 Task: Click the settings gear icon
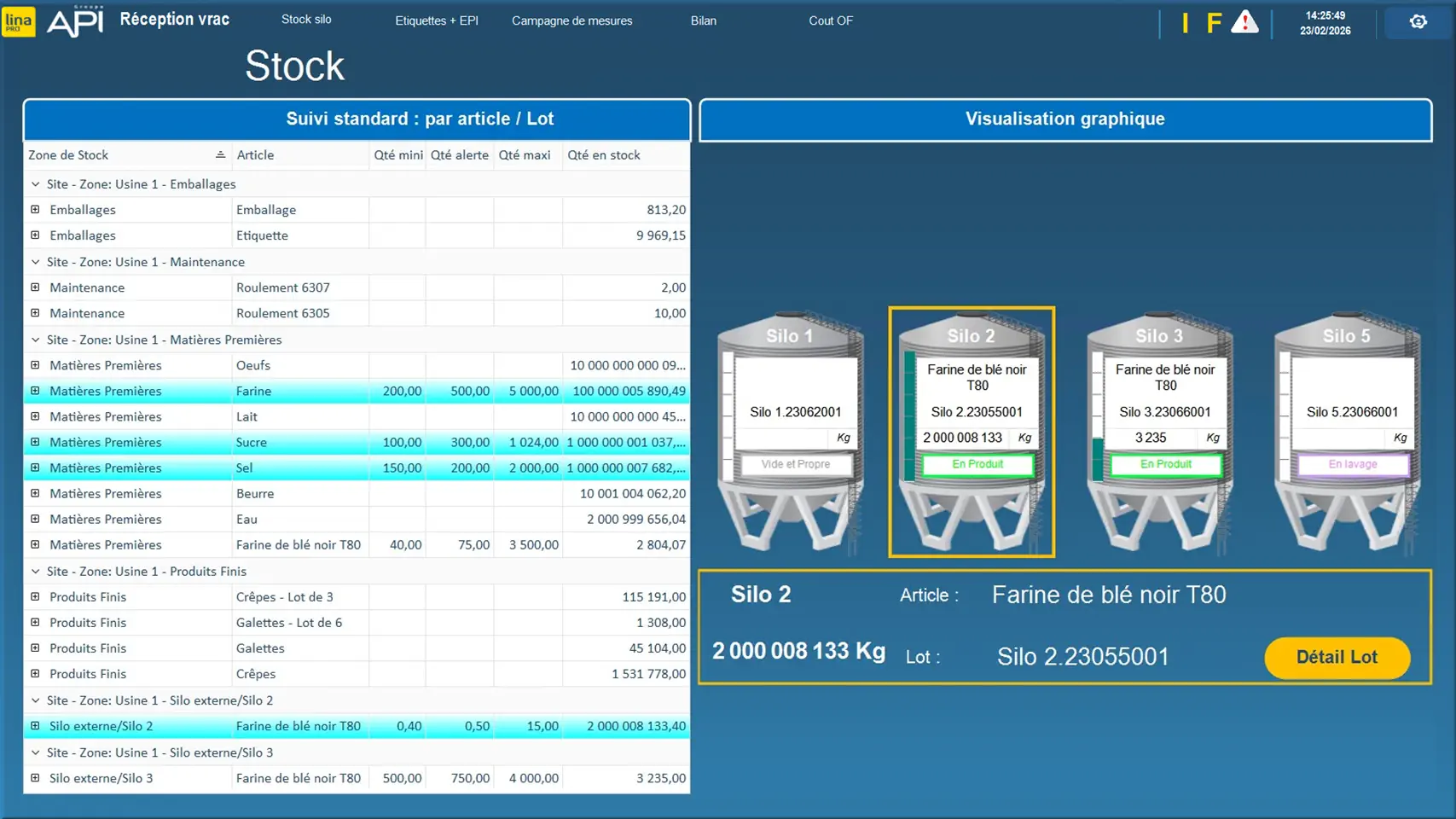[x=1418, y=22]
